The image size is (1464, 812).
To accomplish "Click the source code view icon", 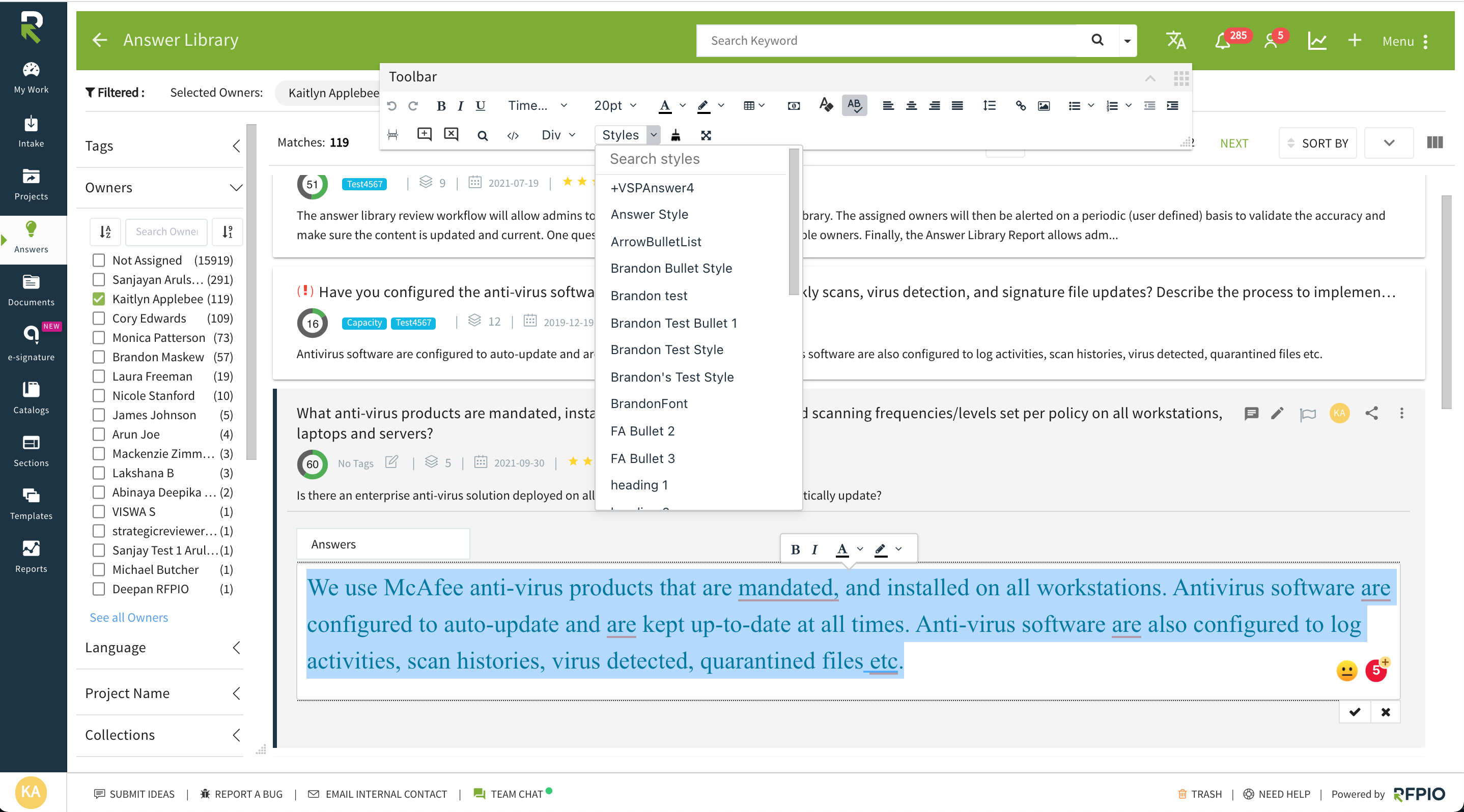I will [x=513, y=135].
